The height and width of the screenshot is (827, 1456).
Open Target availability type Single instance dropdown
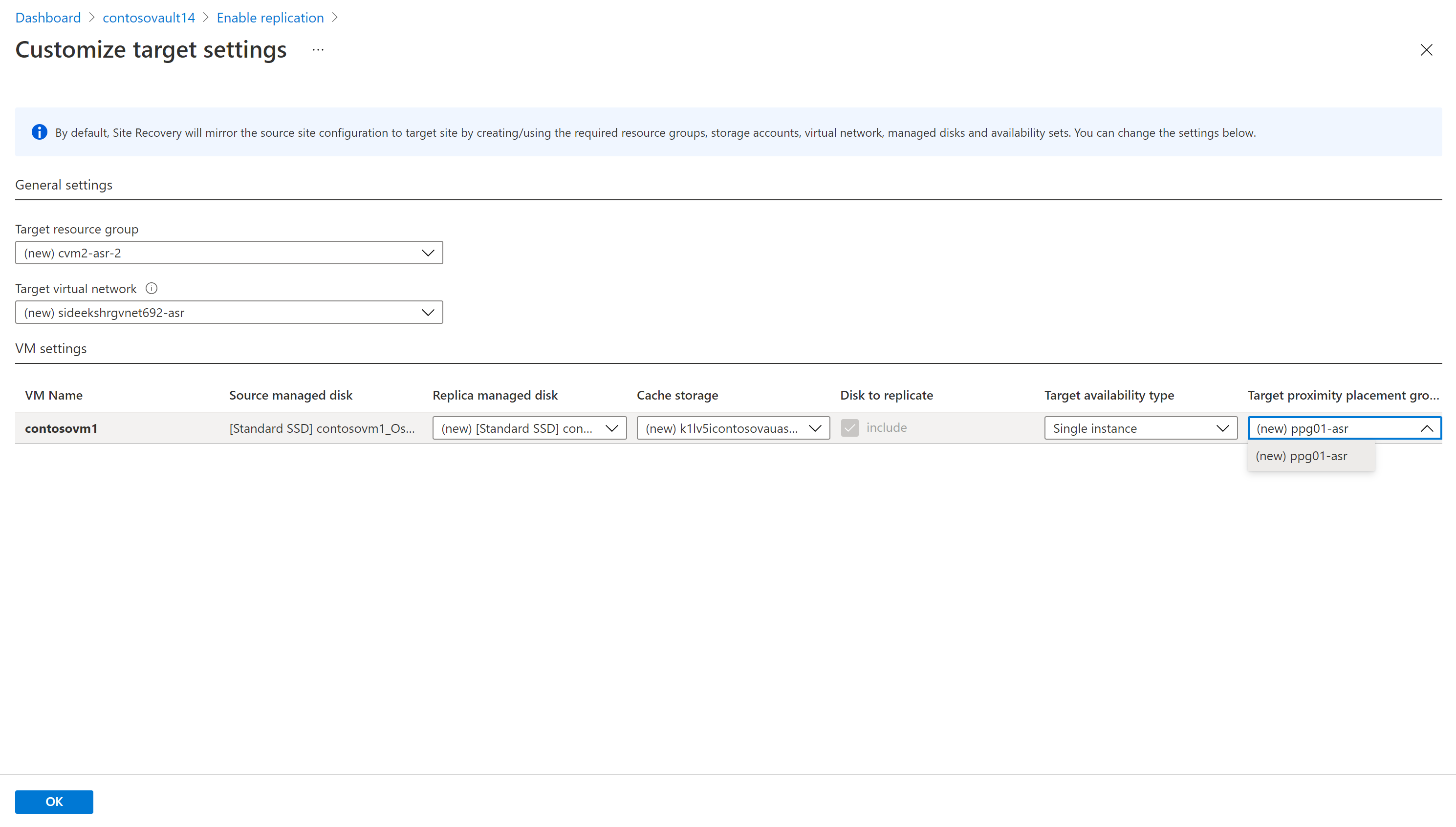[1140, 428]
